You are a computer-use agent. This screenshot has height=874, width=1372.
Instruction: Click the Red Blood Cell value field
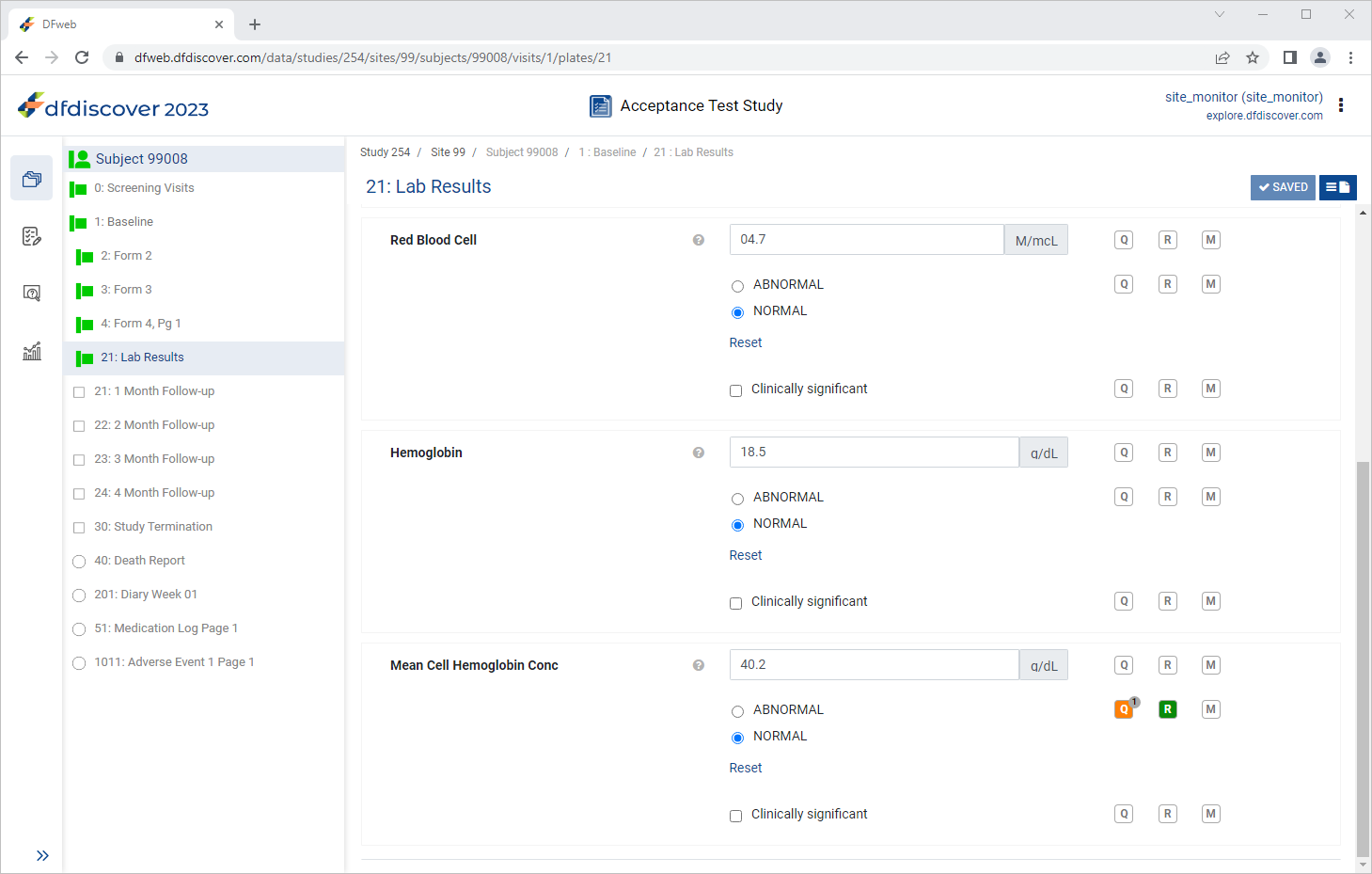pyautogui.click(x=867, y=240)
